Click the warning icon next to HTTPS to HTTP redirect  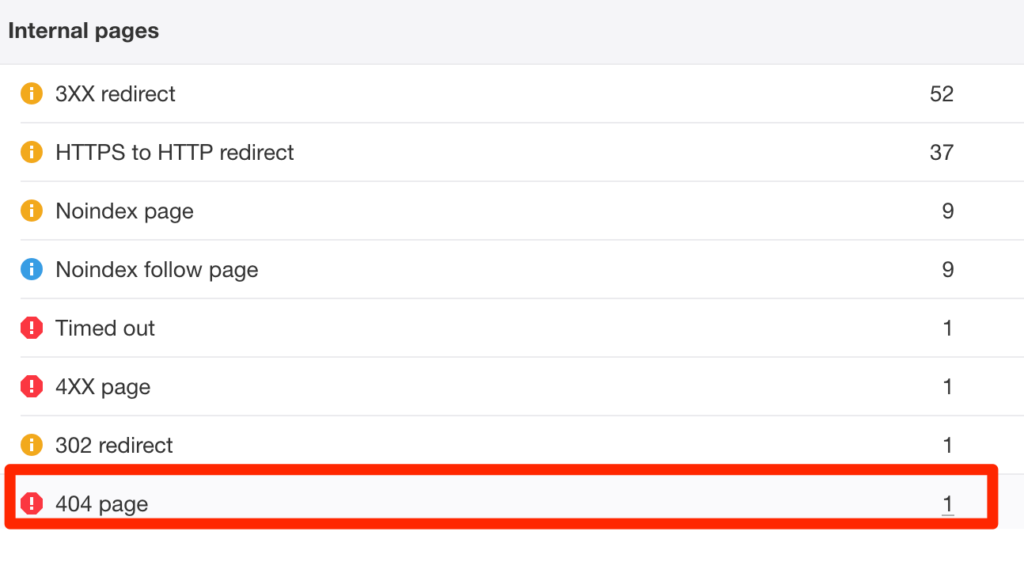coord(31,152)
